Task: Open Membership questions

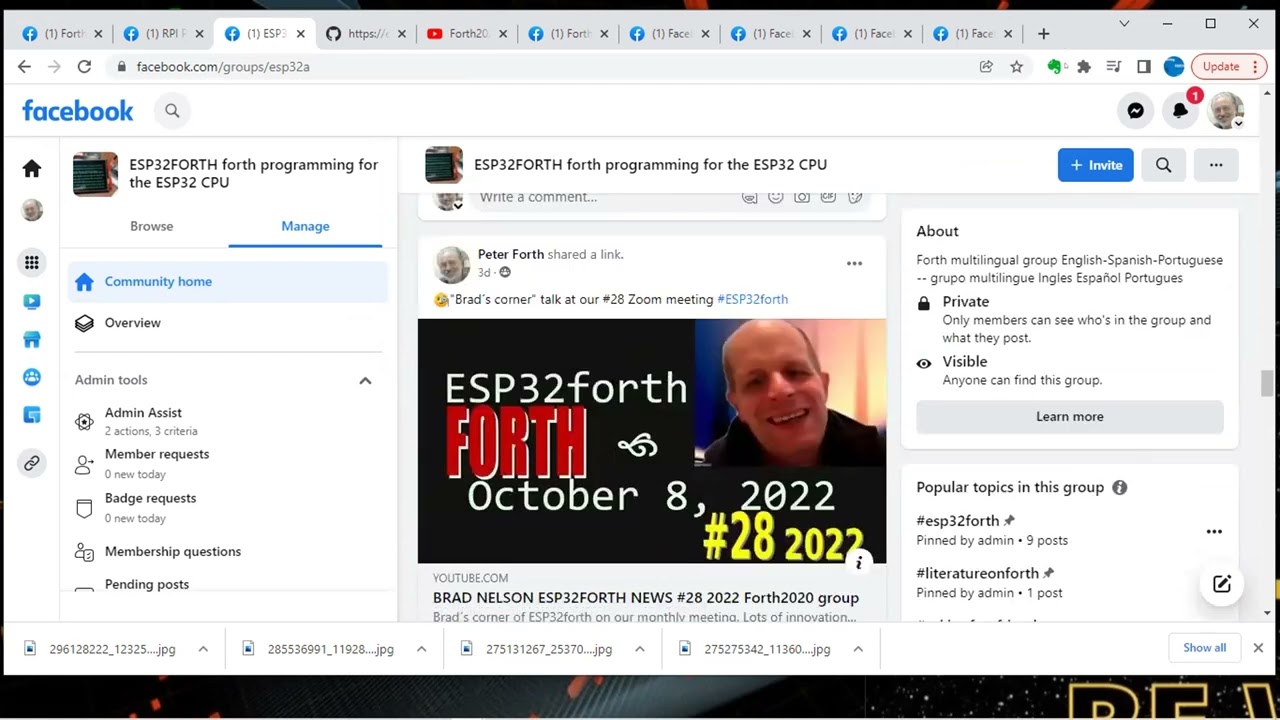Action: [x=228, y=551]
